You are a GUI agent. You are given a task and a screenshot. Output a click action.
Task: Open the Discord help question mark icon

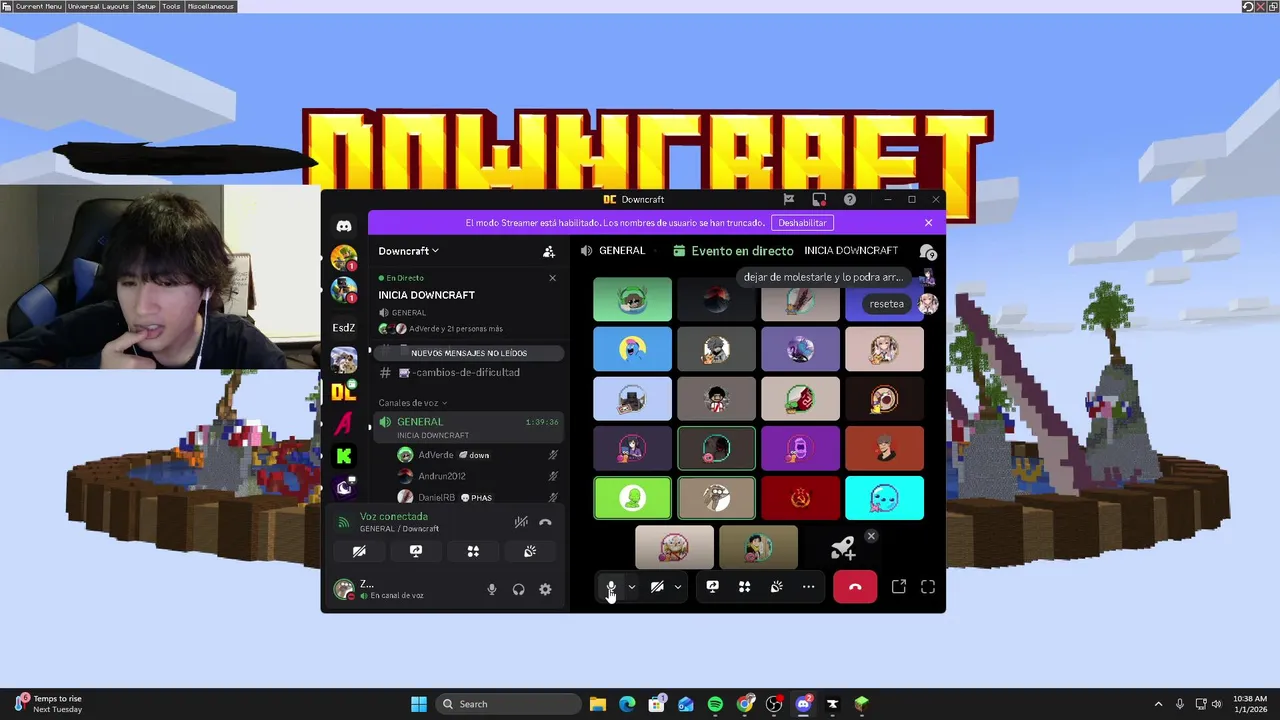pos(849,200)
